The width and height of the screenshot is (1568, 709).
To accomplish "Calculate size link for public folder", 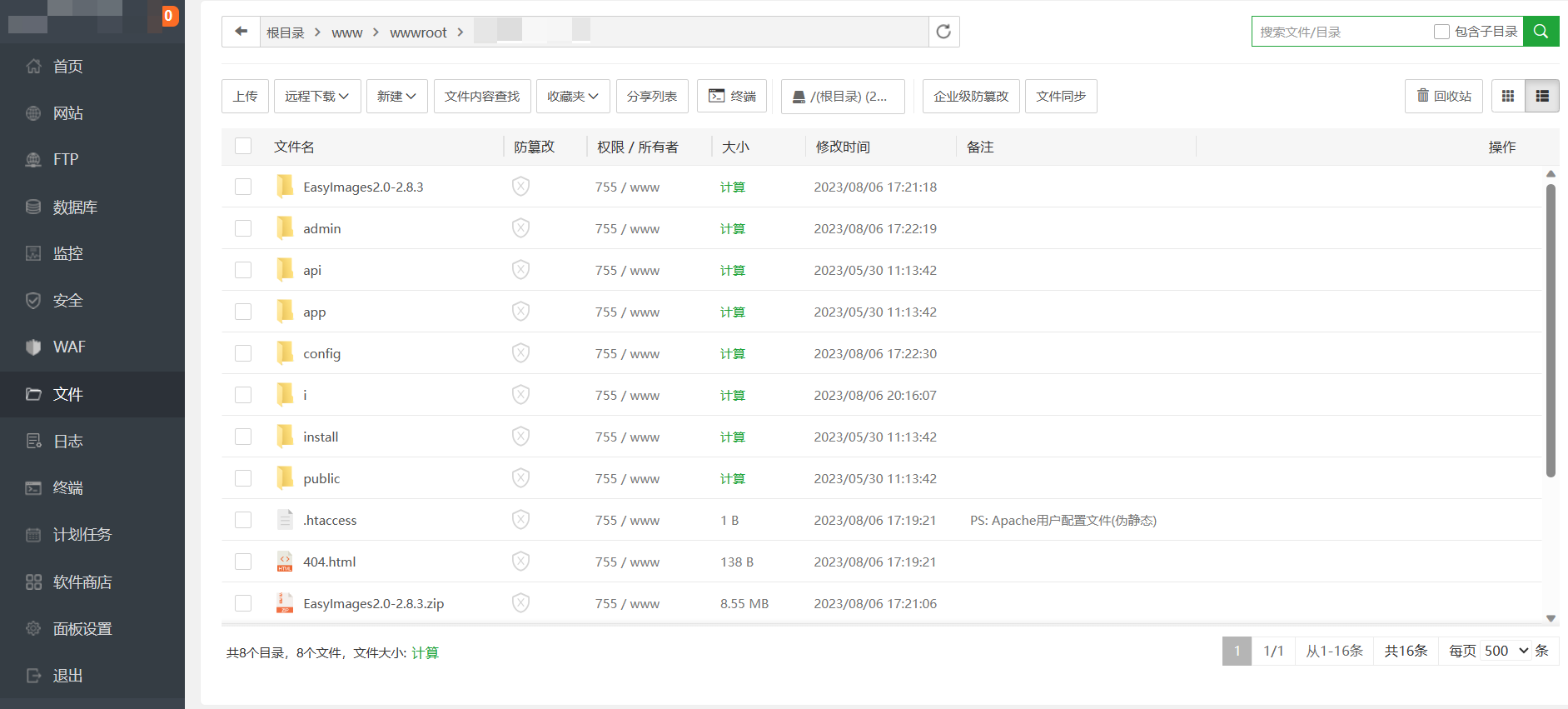I will coord(732,478).
